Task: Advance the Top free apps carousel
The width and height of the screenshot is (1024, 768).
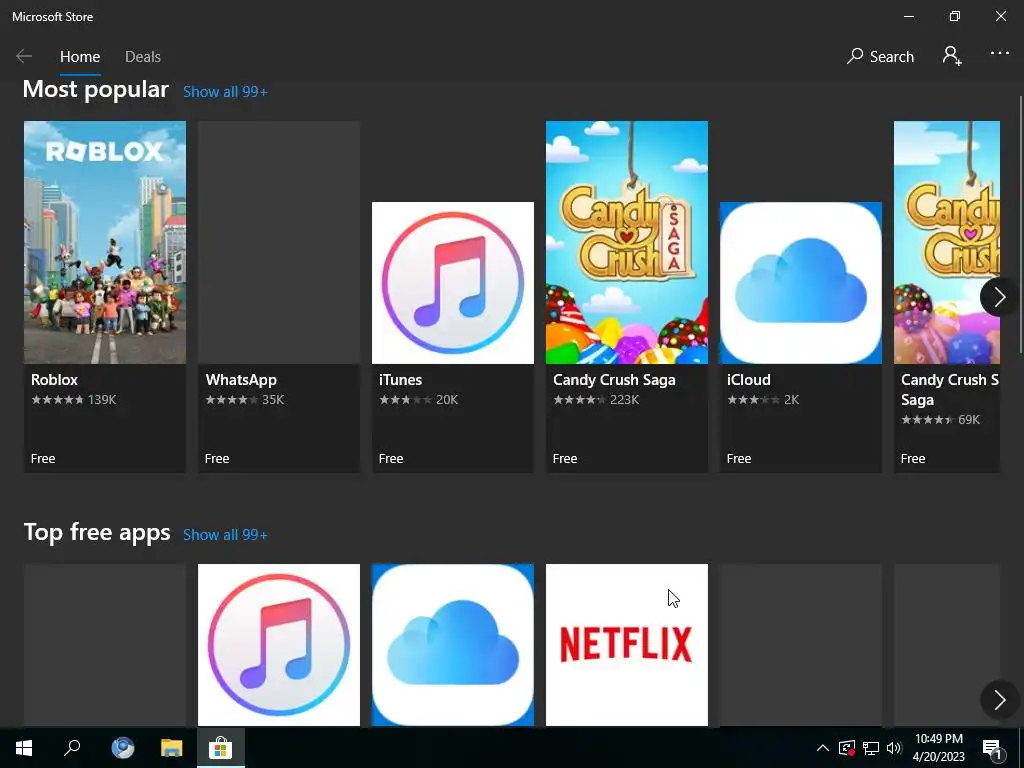Action: (x=1000, y=700)
